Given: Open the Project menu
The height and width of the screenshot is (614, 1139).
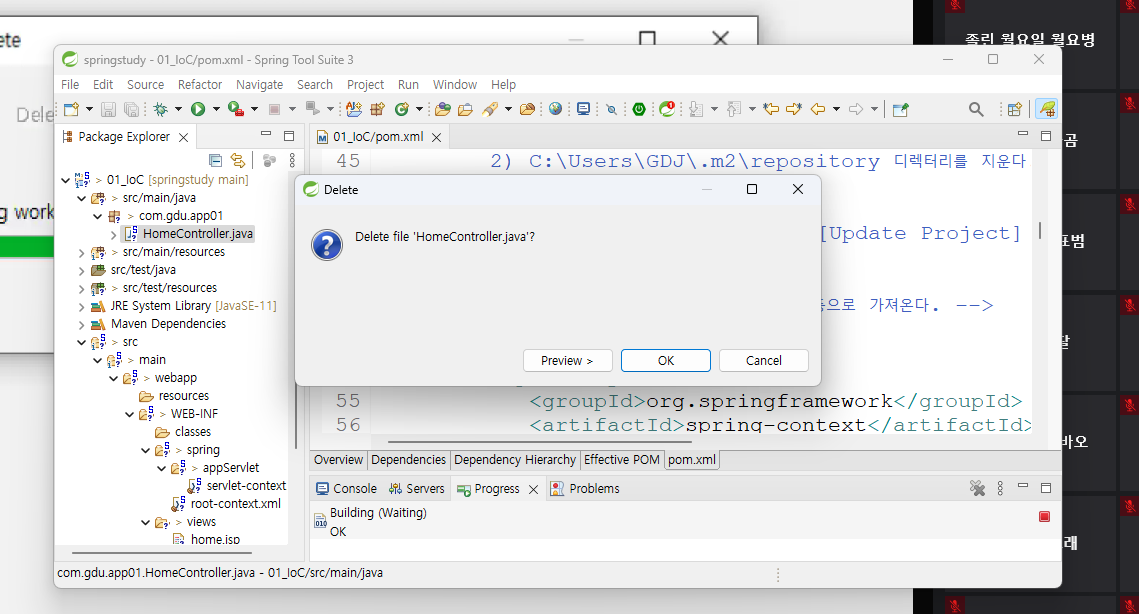Looking at the screenshot, I should point(365,85).
